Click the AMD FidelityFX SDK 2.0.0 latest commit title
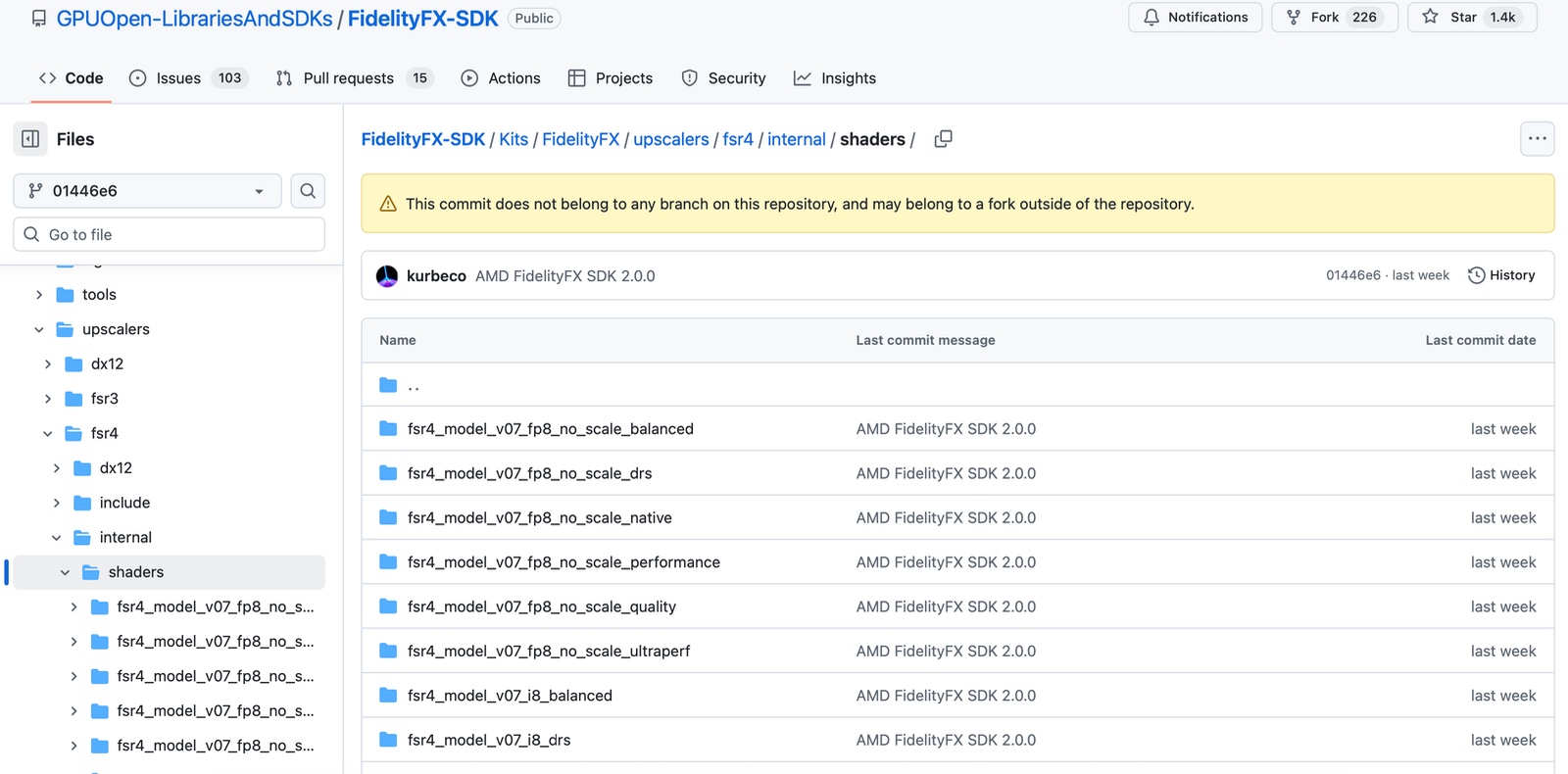The image size is (1568, 774). (565, 276)
